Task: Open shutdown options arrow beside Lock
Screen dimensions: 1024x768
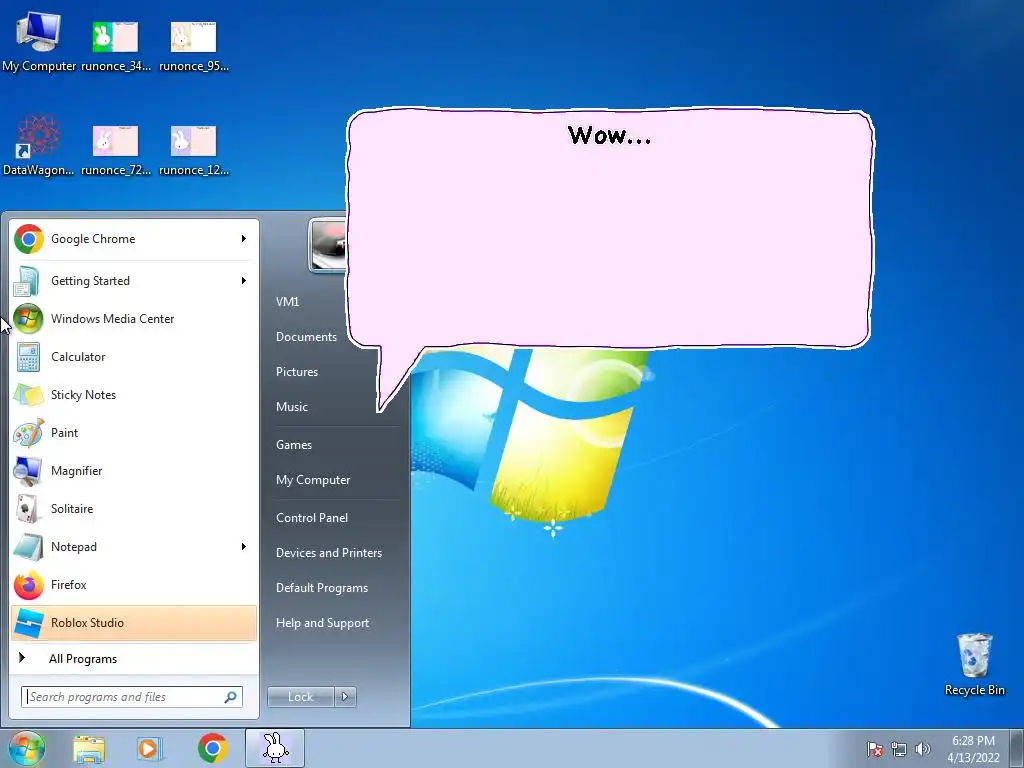Action: coord(345,697)
